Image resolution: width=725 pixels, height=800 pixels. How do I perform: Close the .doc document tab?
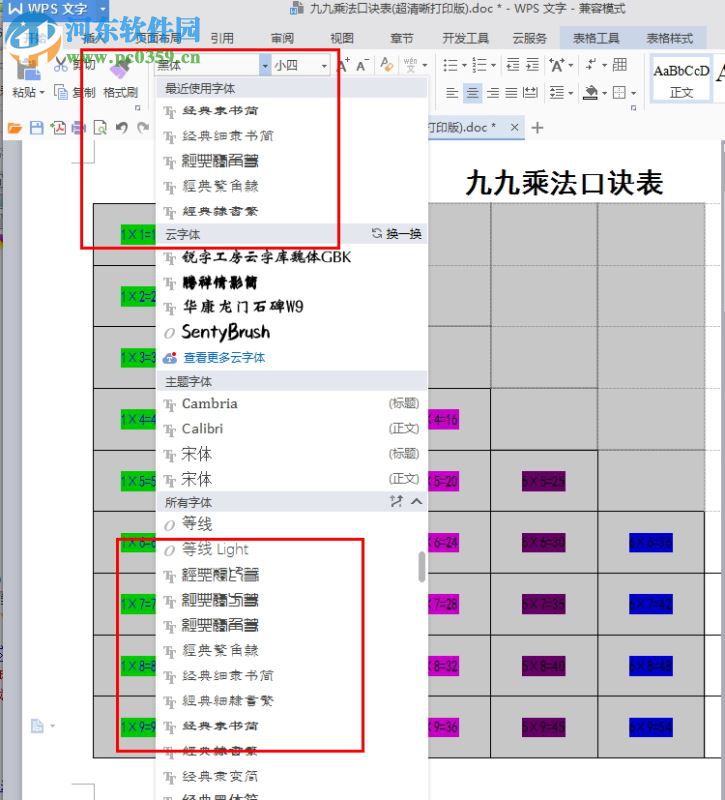pos(514,127)
